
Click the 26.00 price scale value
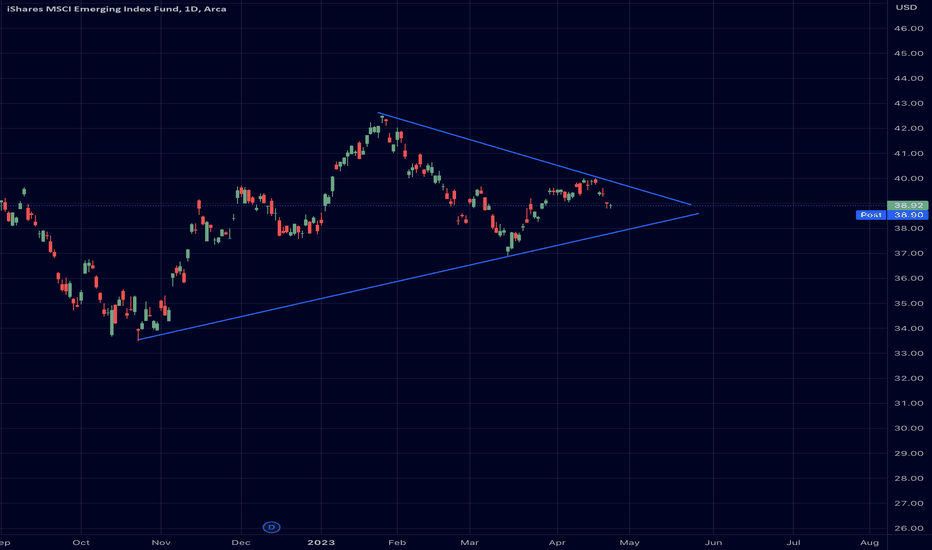909,528
